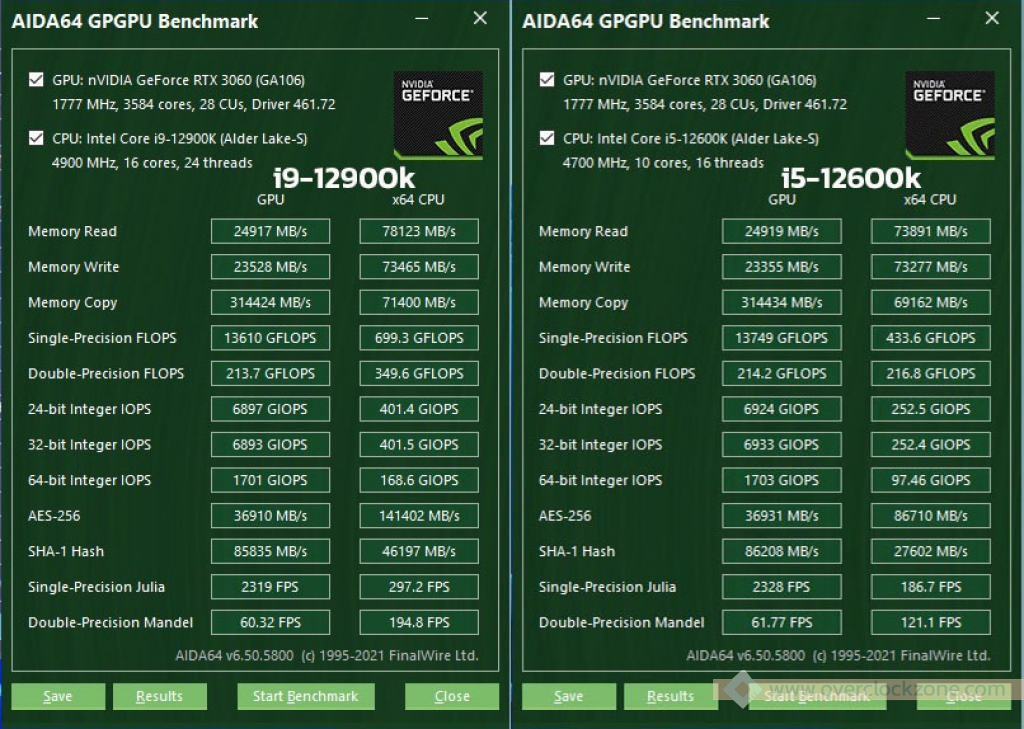
Task: Click the 46197 MB/s SHA-1 Hash result
Action: [419, 551]
